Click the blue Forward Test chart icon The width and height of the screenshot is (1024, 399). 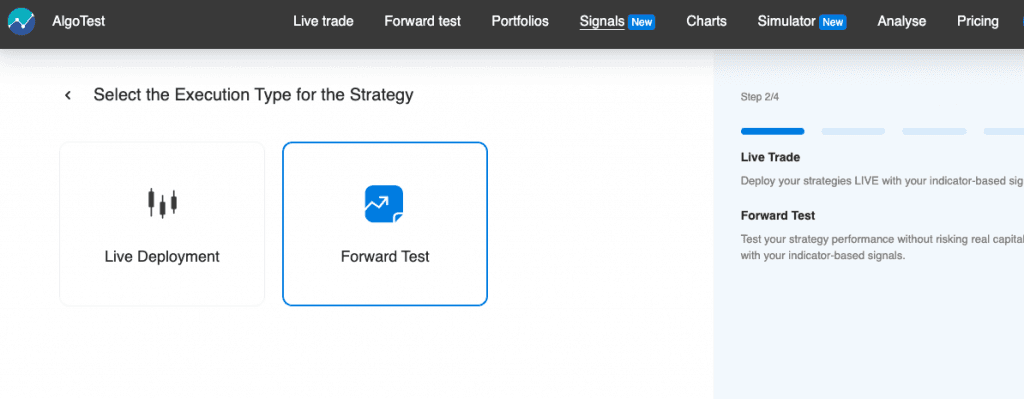pos(384,204)
